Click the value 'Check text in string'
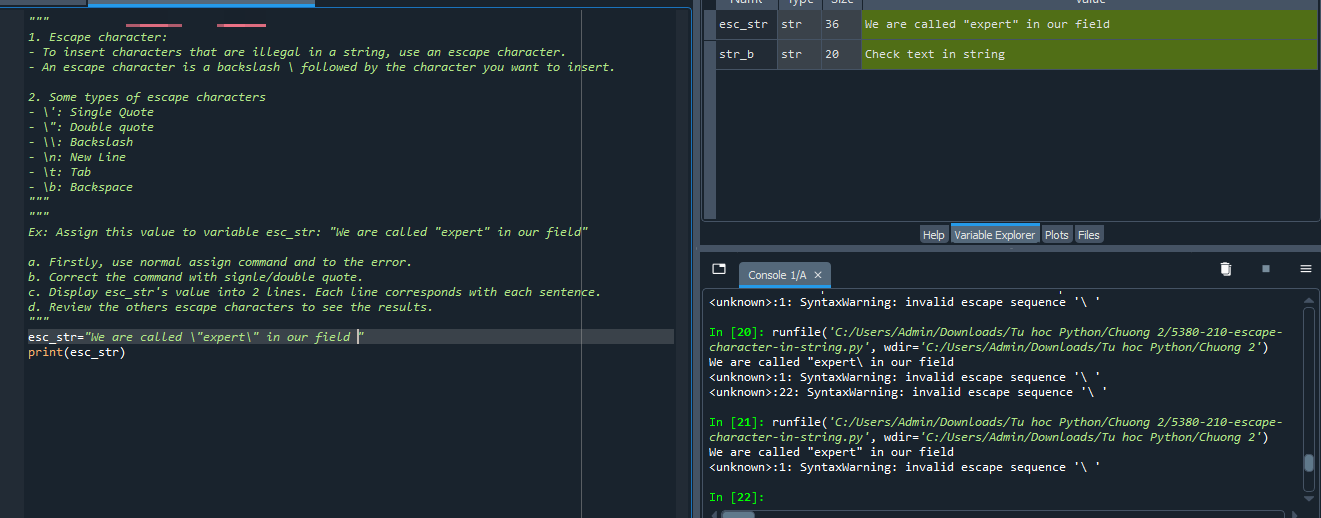1321x518 pixels. (x=1089, y=54)
